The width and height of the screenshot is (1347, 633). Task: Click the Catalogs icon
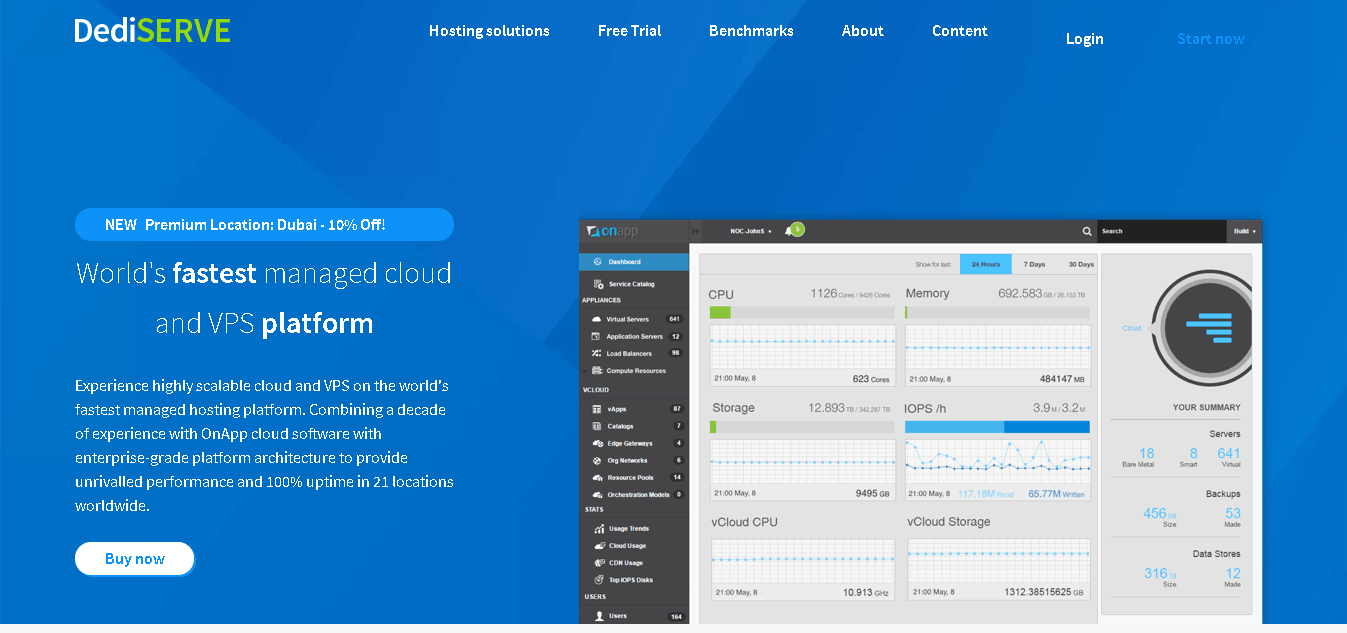(x=597, y=426)
